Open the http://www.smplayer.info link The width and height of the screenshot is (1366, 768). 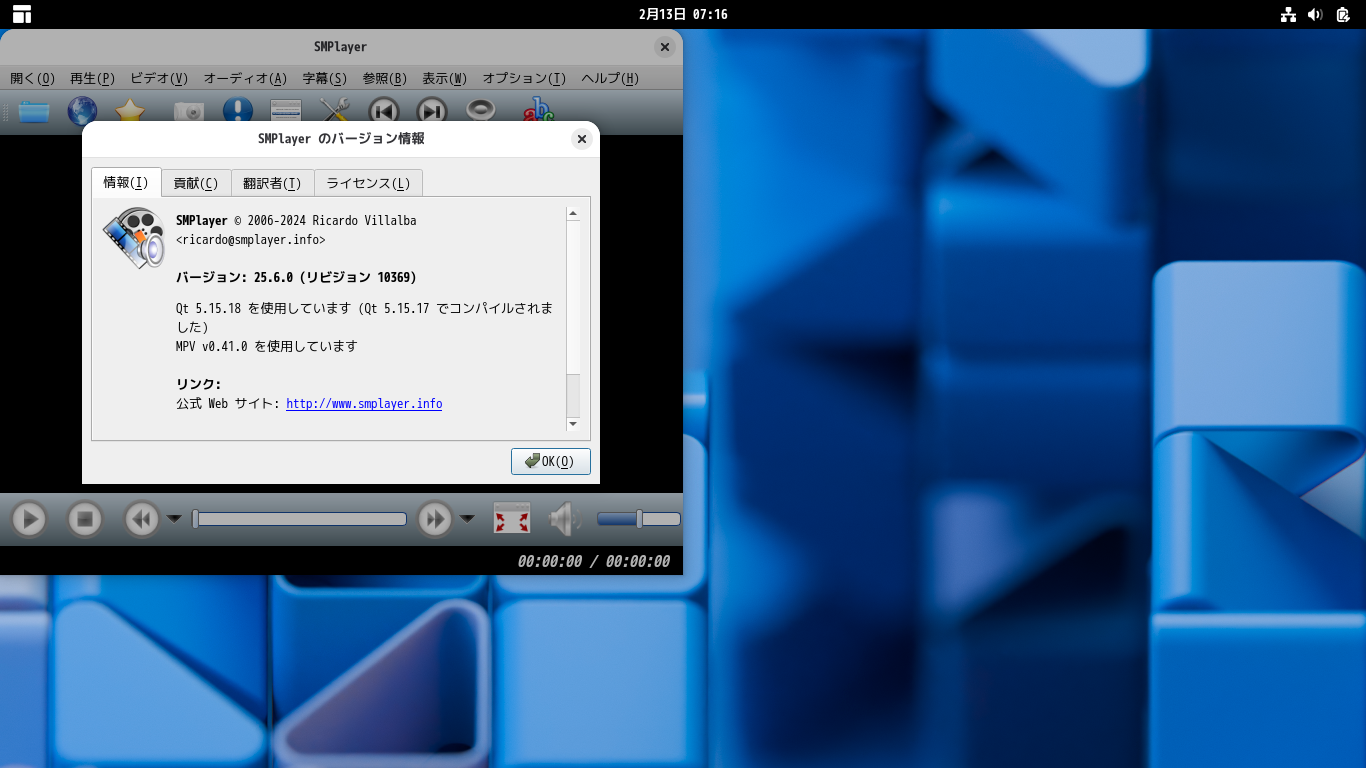pos(364,404)
